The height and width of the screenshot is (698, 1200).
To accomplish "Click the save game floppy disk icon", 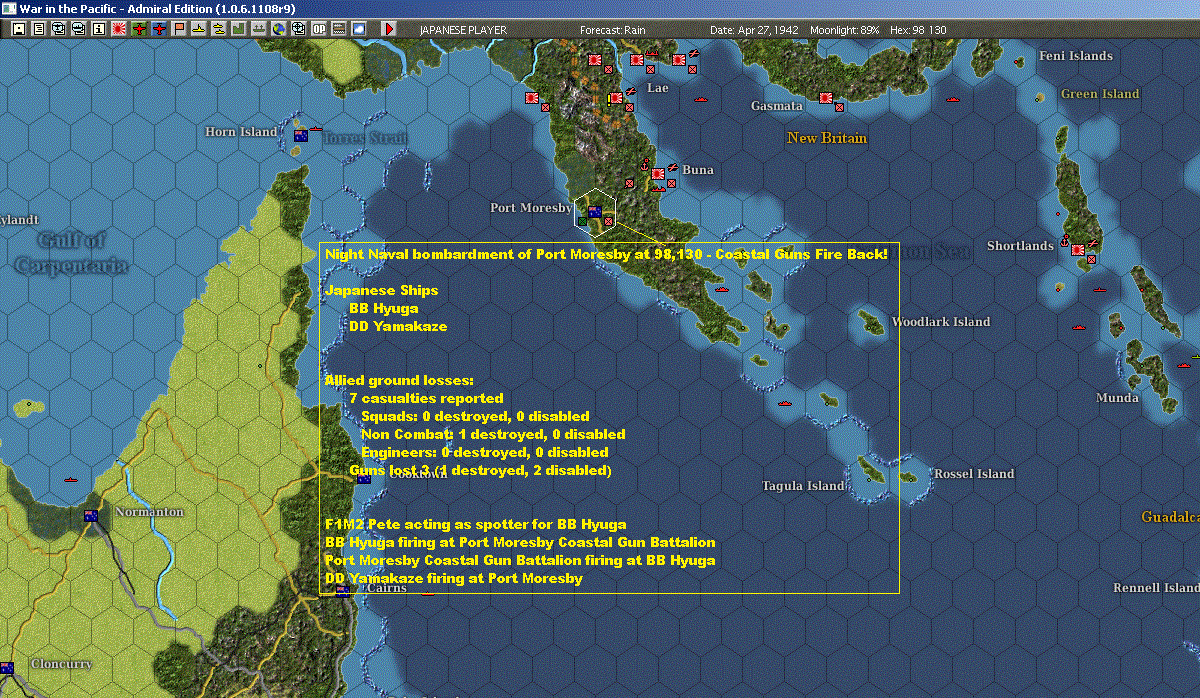I will pyautogui.click(x=18, y=29).
